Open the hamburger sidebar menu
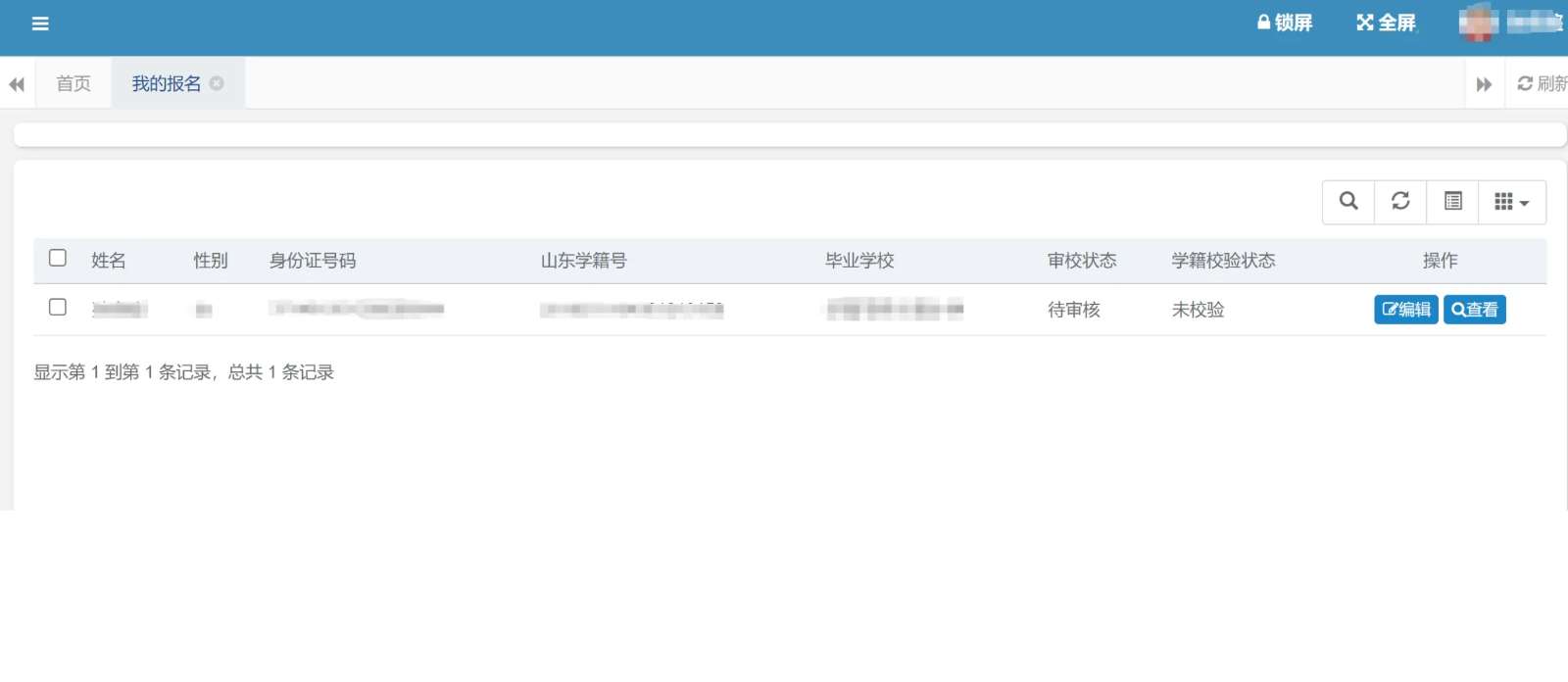1568x682 pixels. (40, 24)
